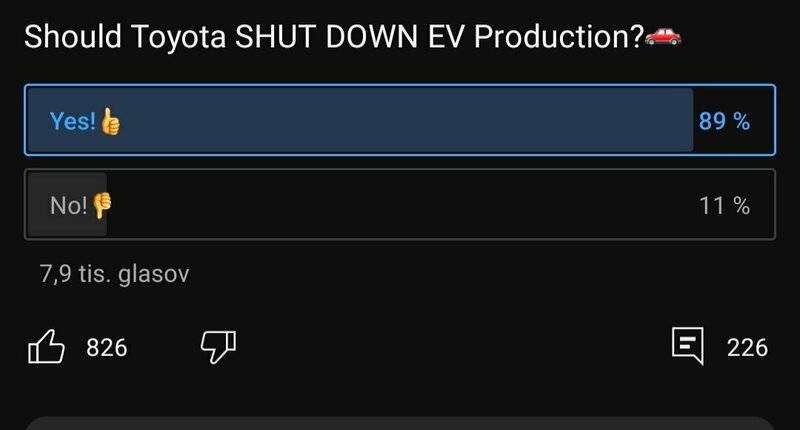Click the 226 comments count
This screenshot has height=430, width=800.
pos(747,348)
